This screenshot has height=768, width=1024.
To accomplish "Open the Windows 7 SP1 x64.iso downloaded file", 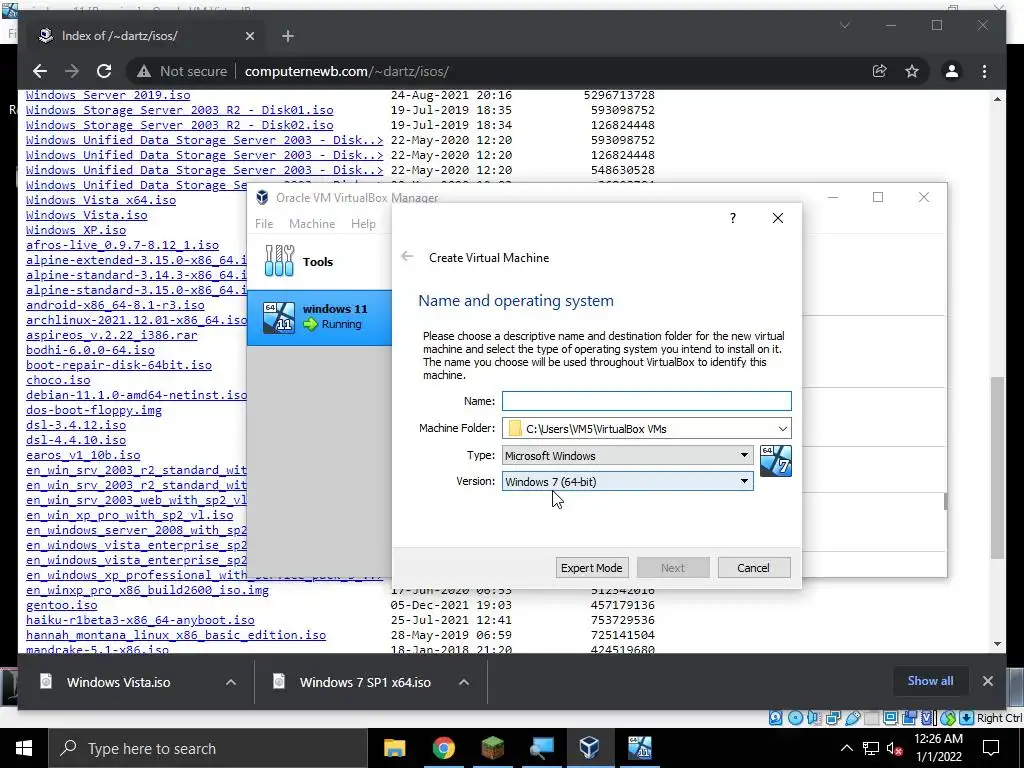I will coord(364,682).
